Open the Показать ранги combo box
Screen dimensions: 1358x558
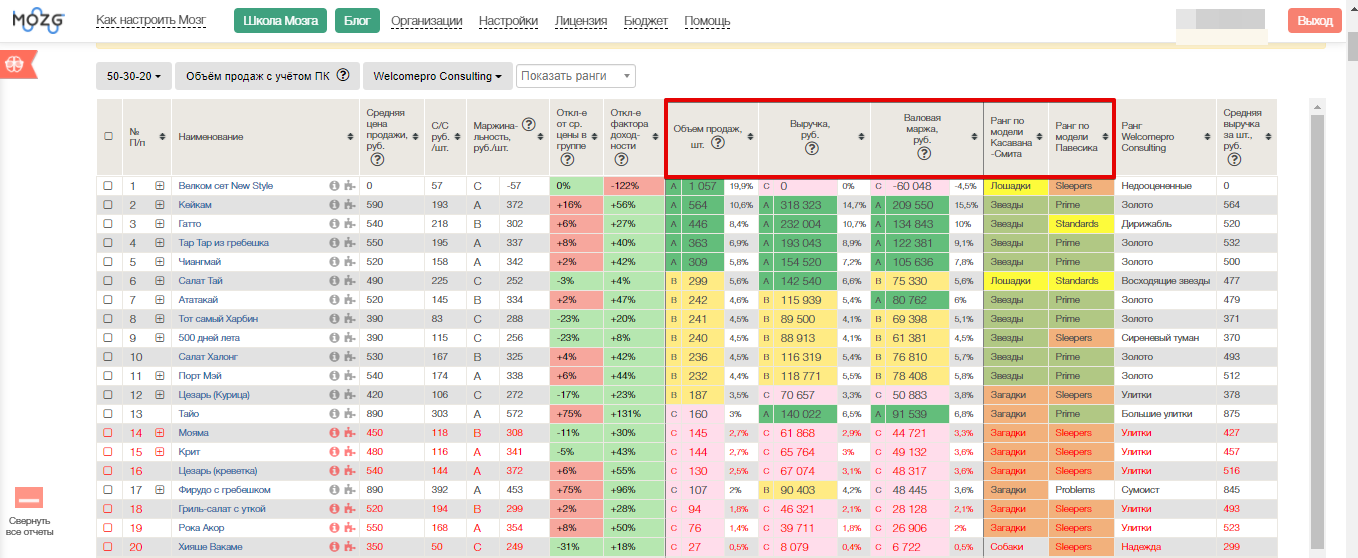(575, 76)
